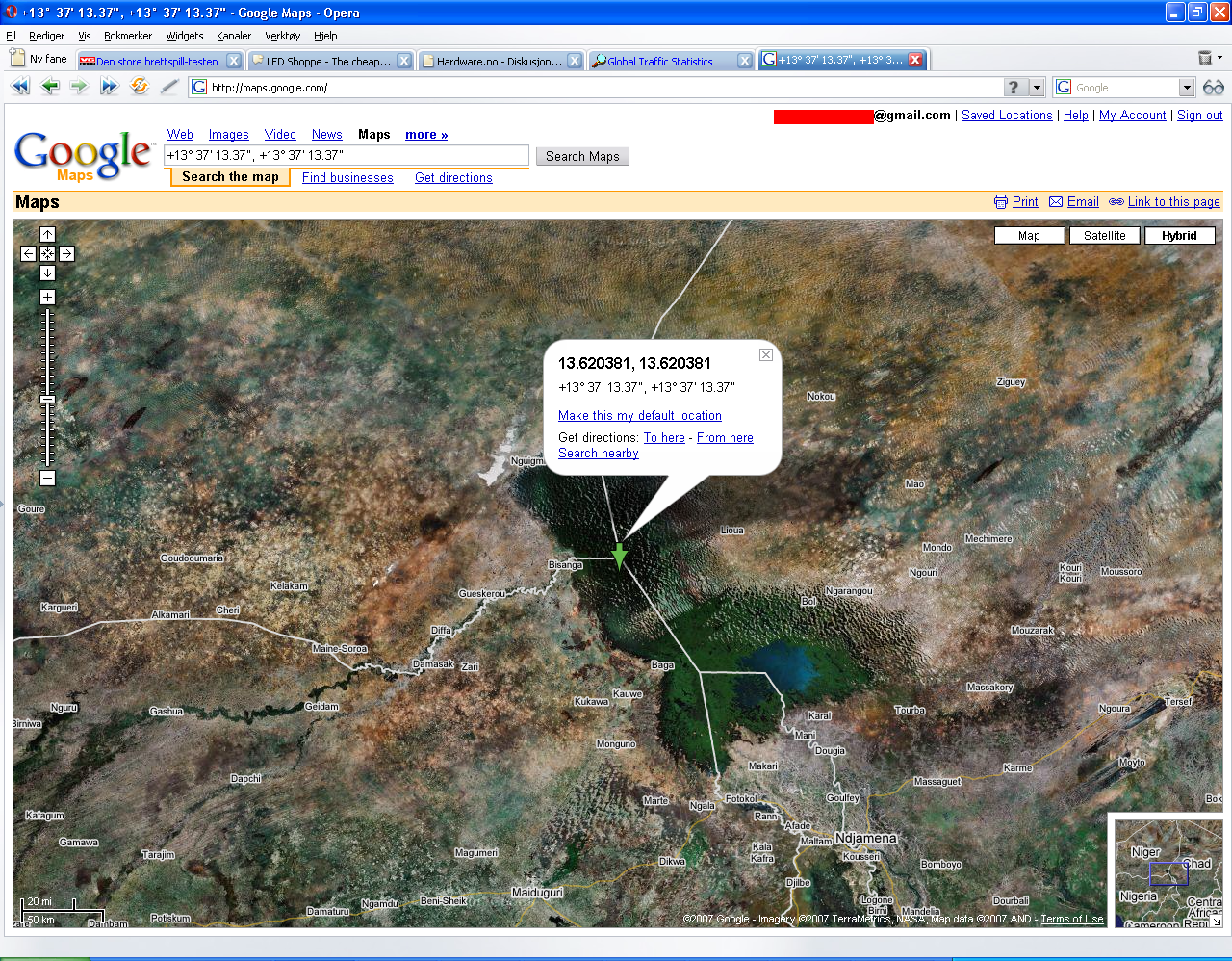Close the Global Traffic Statistics tab
The width and height of the screenshot is (1232, 961).
745,61
